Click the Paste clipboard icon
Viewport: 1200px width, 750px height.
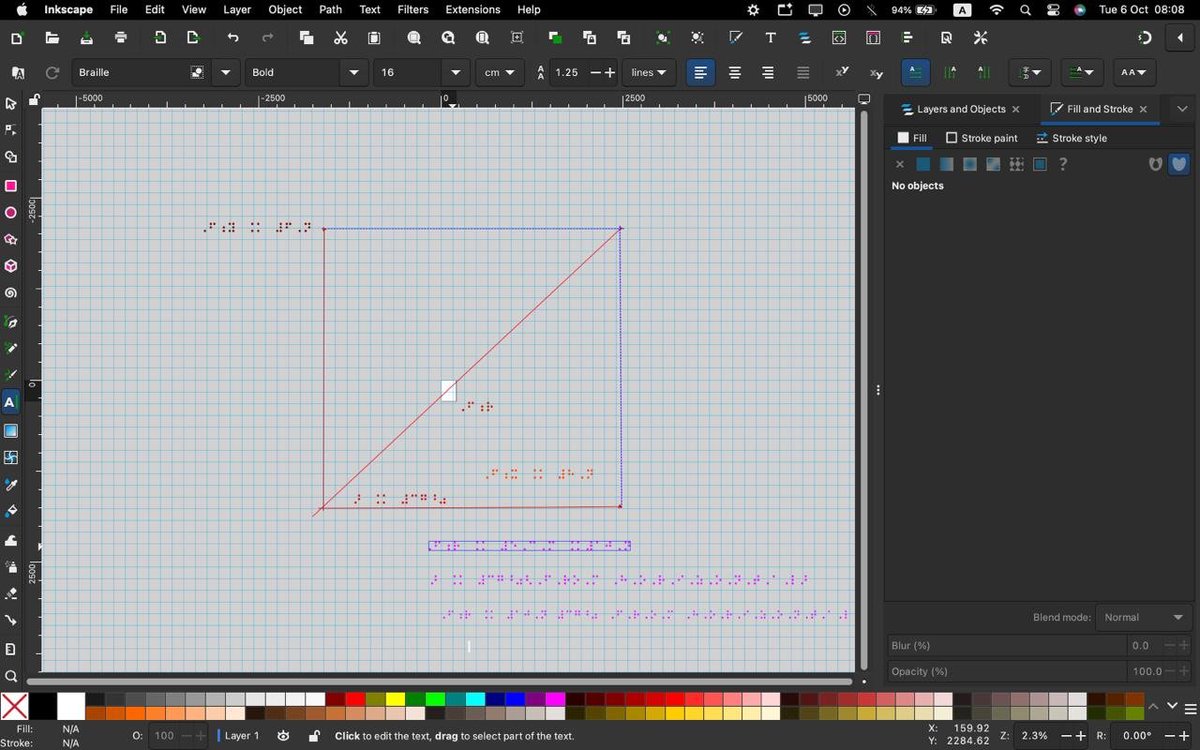pos(374,38)
